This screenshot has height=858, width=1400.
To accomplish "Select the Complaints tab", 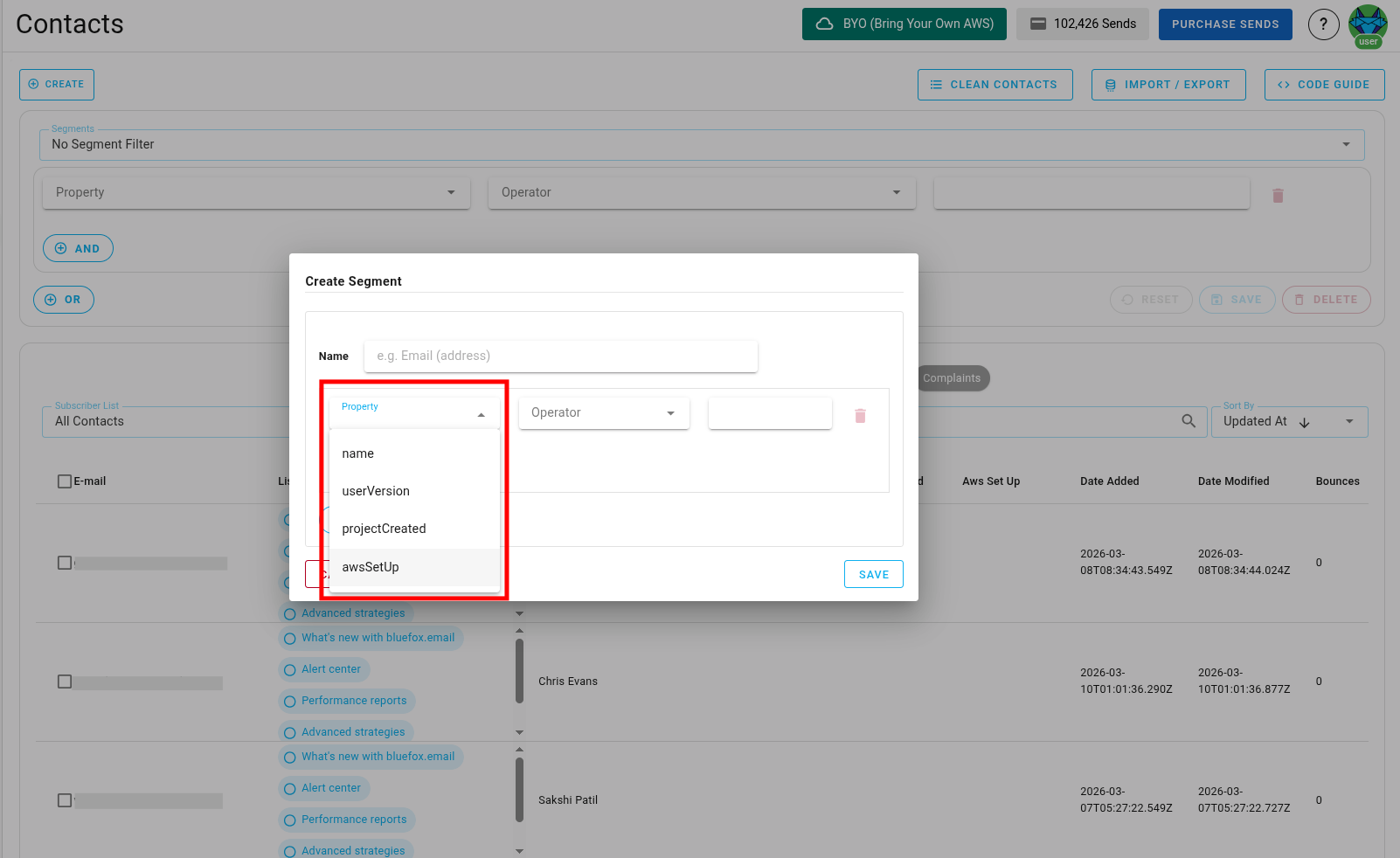I will click(x=952, y=377).
